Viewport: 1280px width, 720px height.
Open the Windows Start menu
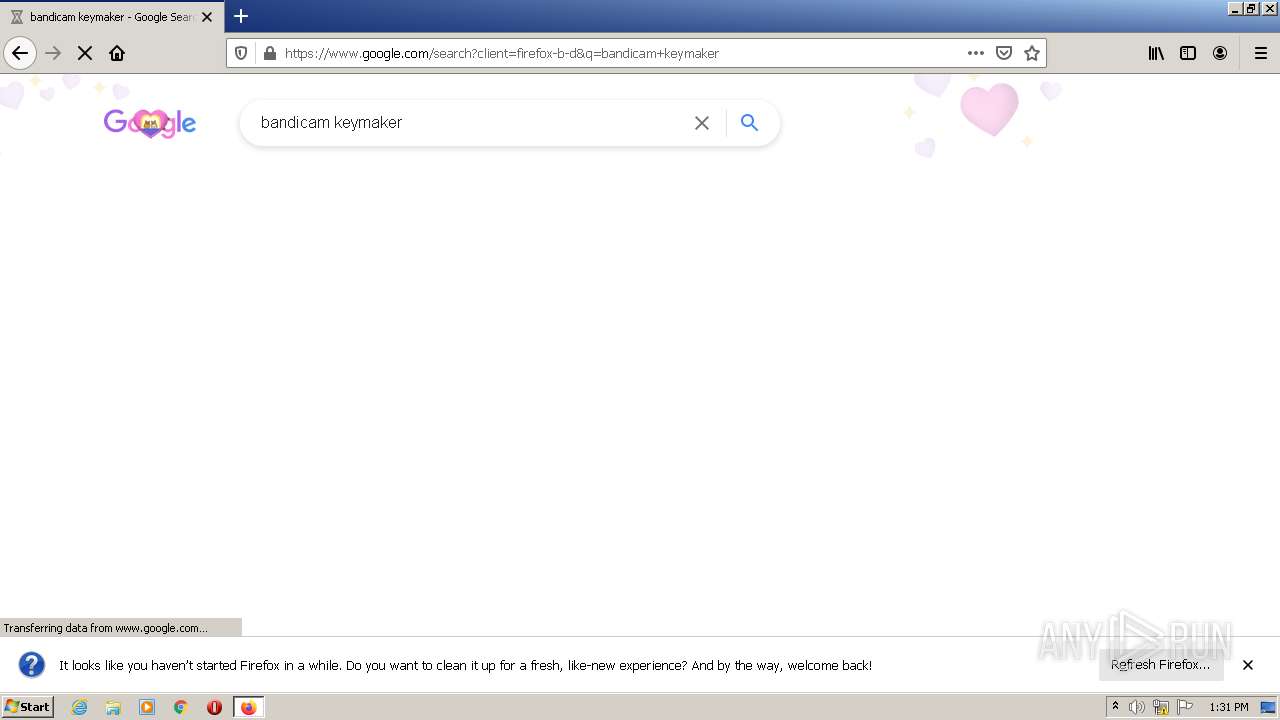(x=27, y=706)
